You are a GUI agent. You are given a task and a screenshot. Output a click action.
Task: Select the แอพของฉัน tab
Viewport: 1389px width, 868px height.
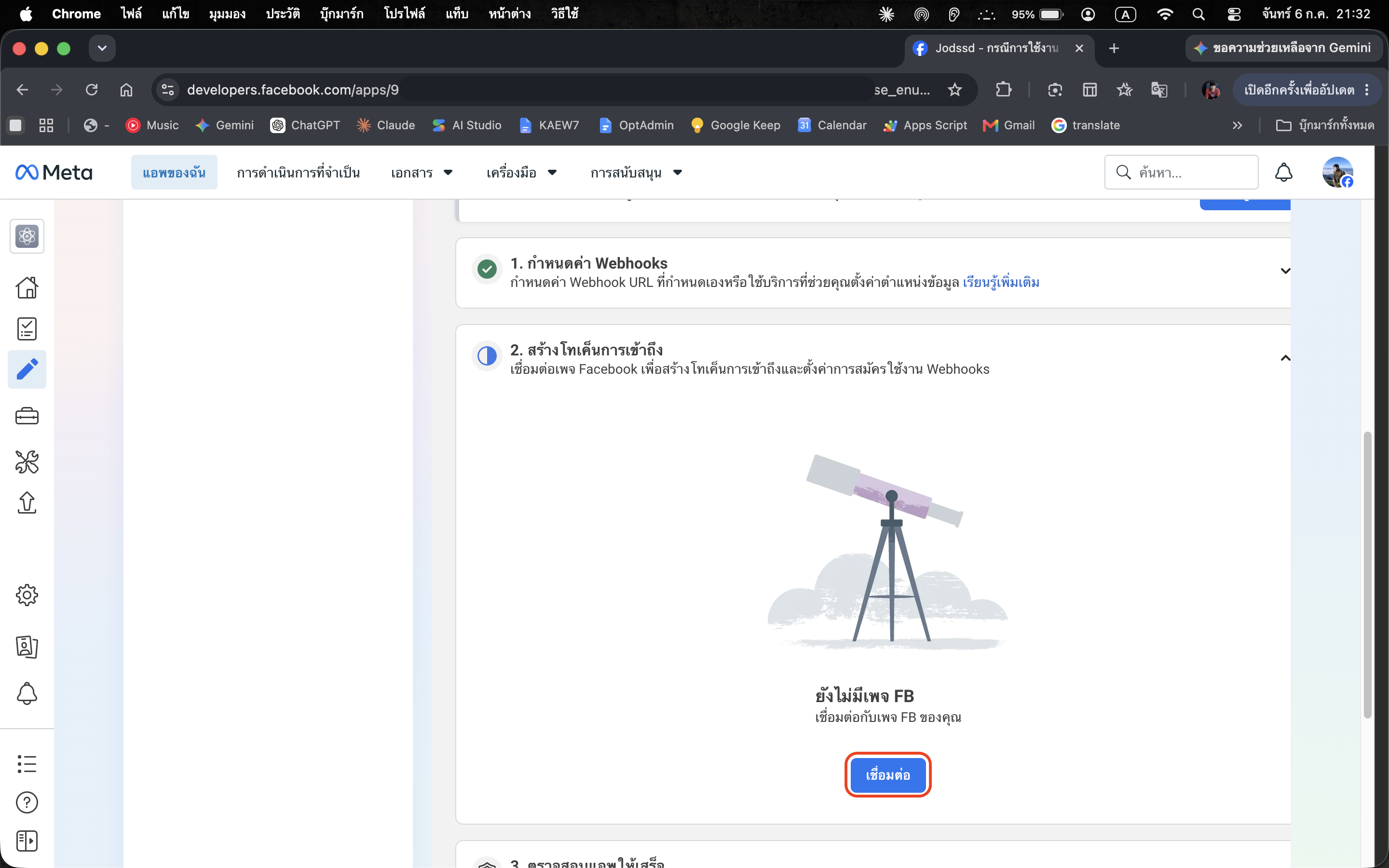pyautogui.click(x=174, y=172)
